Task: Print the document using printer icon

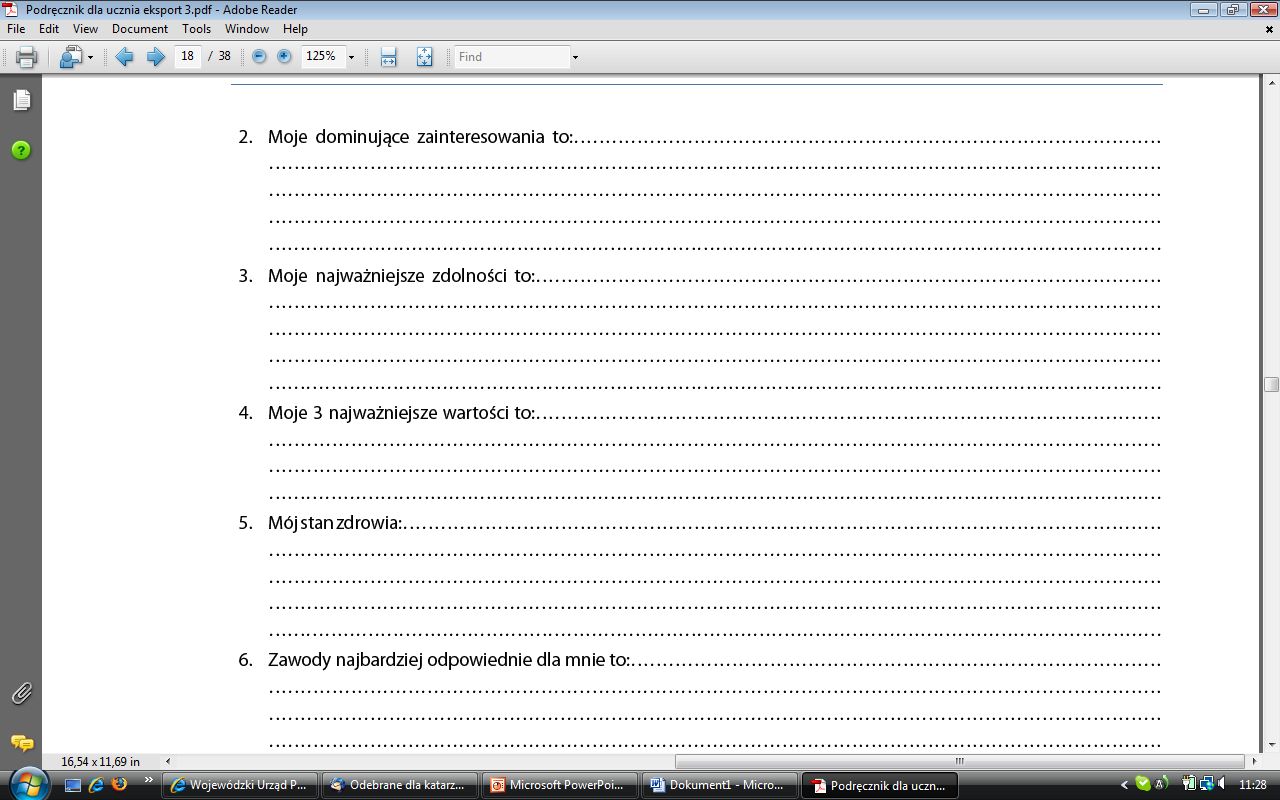Action: pos(27,57)
